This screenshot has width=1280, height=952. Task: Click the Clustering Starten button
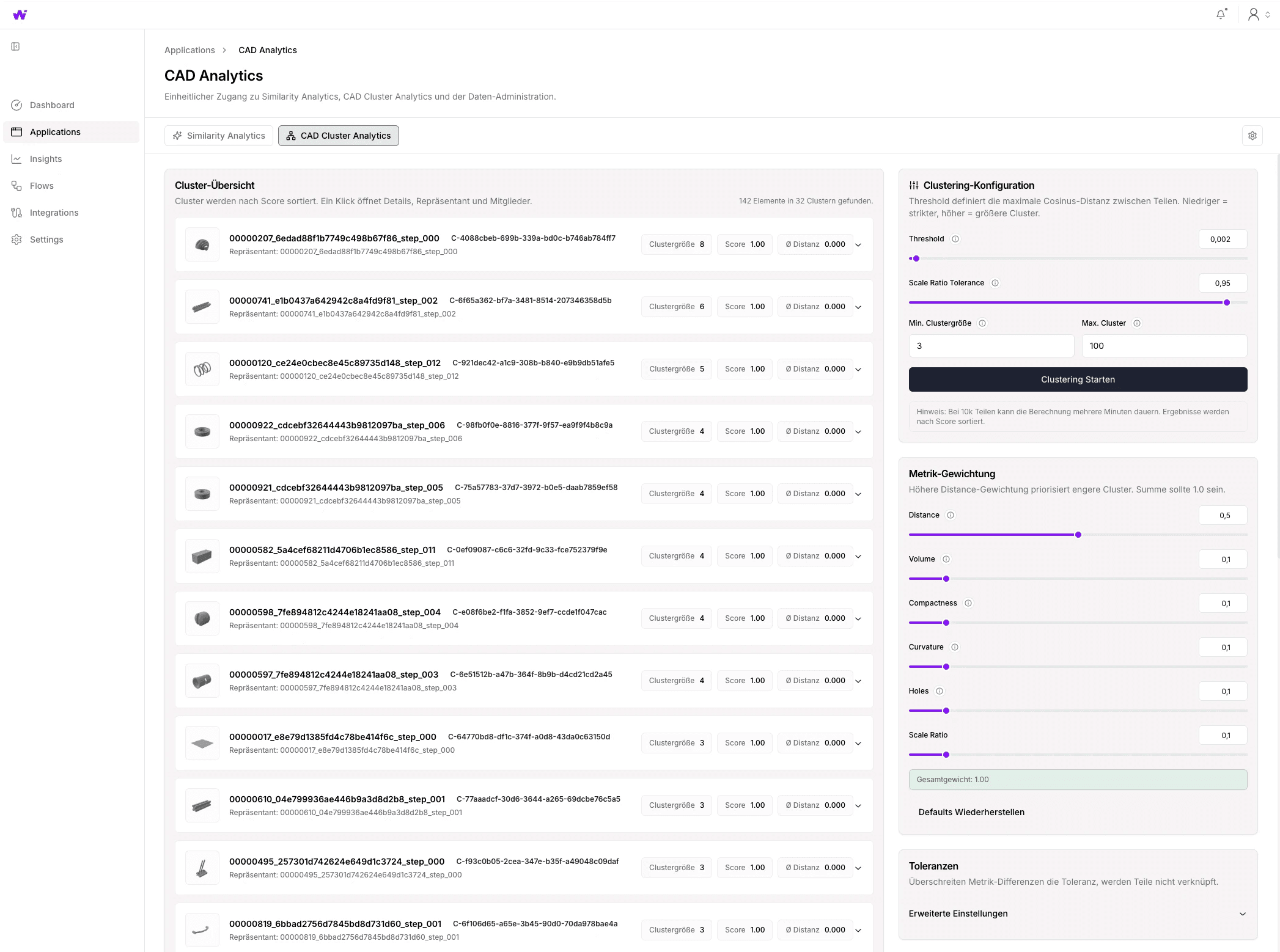point(1078,379)
